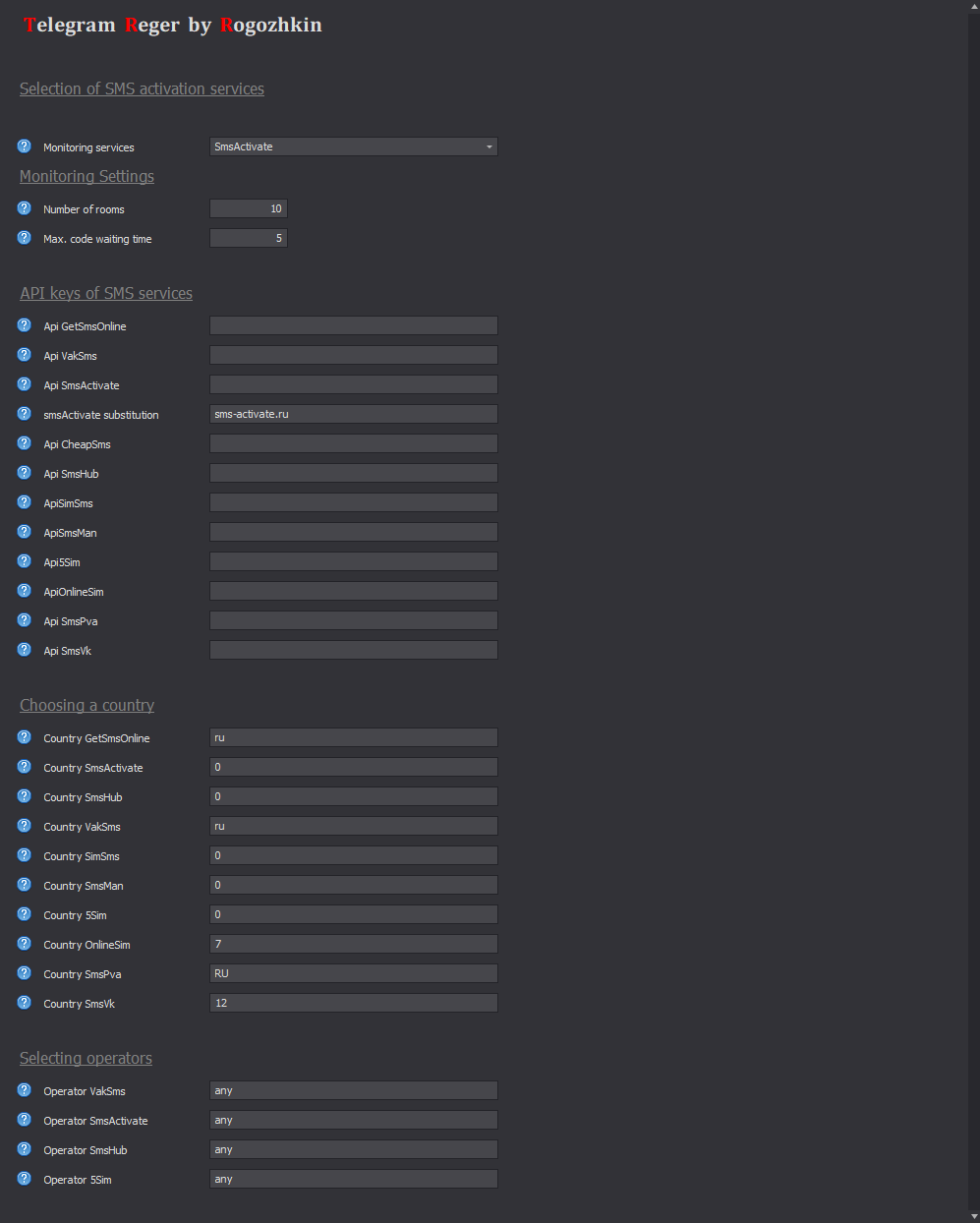
Task: Click into the Api5Sim key field
Action: (354, 561)
